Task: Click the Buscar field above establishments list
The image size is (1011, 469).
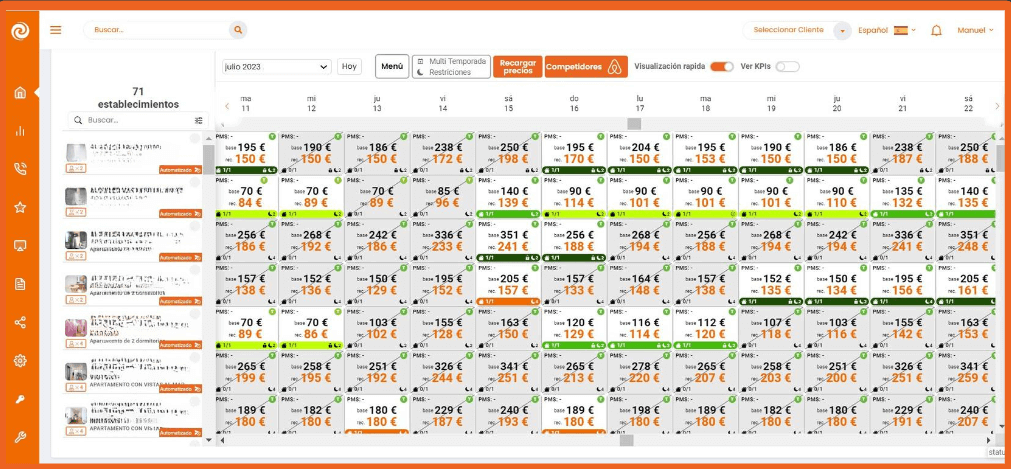Action: tap(135, 120)
